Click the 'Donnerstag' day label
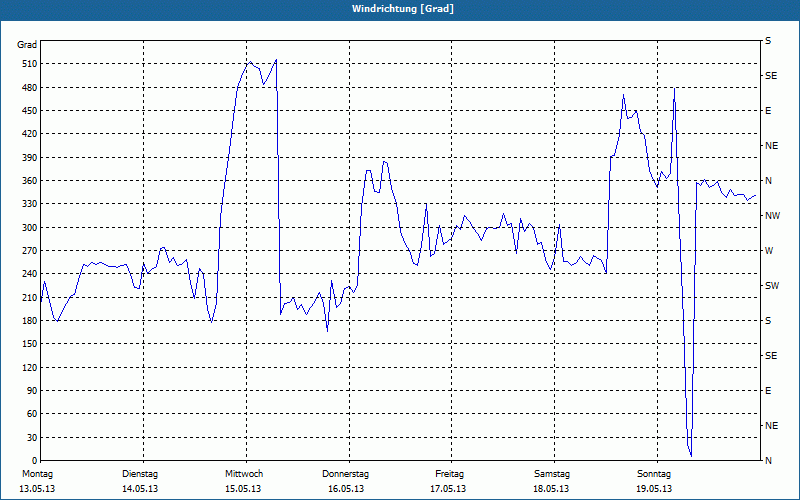 [345, 474]
